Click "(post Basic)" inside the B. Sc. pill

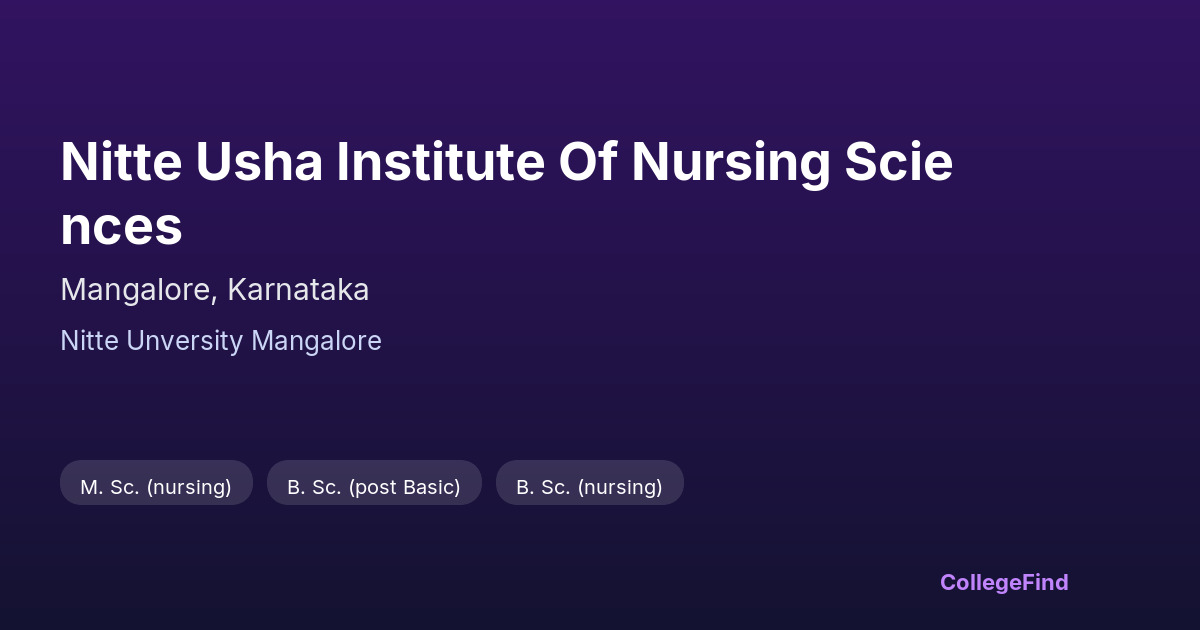point(402,487)
